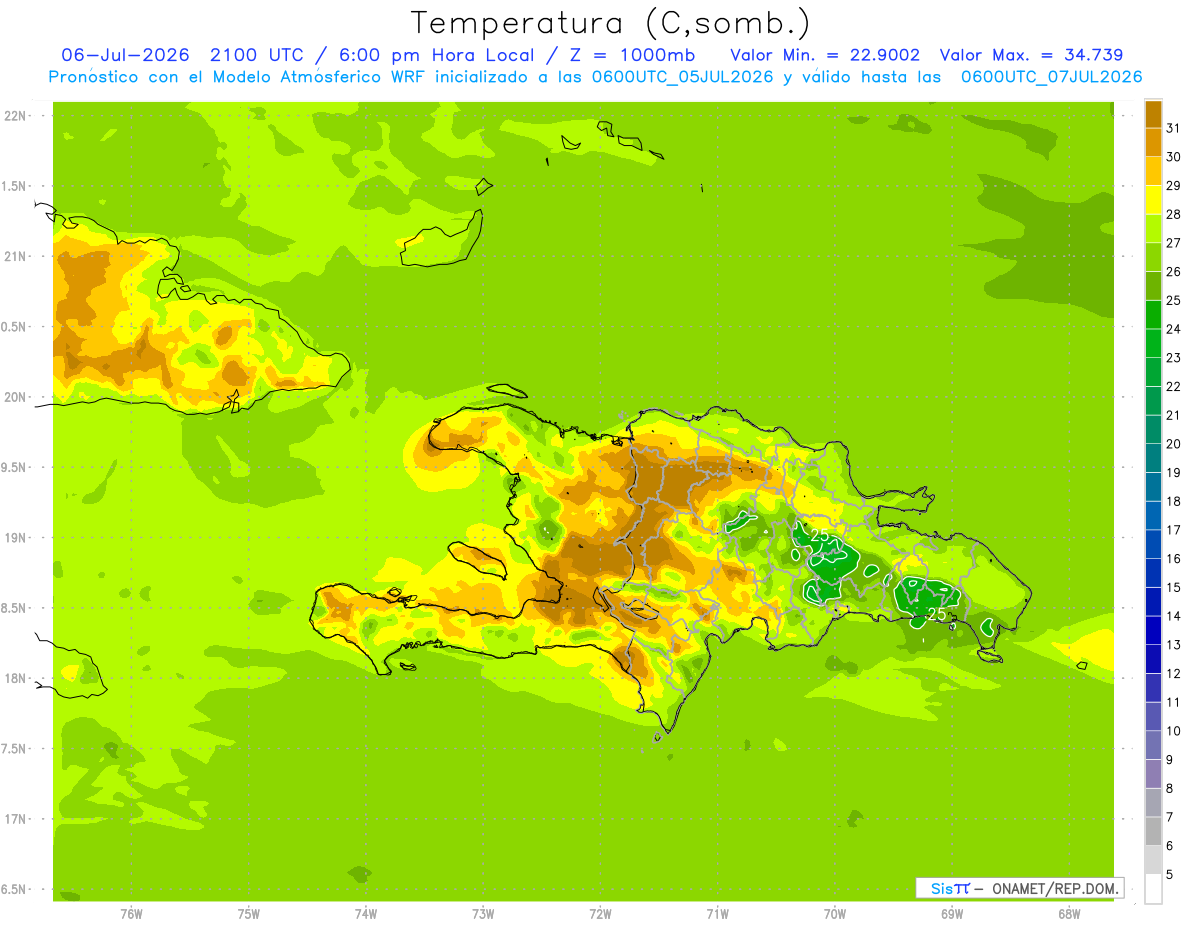Click the "68W" longitude axis label

coord(1069,914)
